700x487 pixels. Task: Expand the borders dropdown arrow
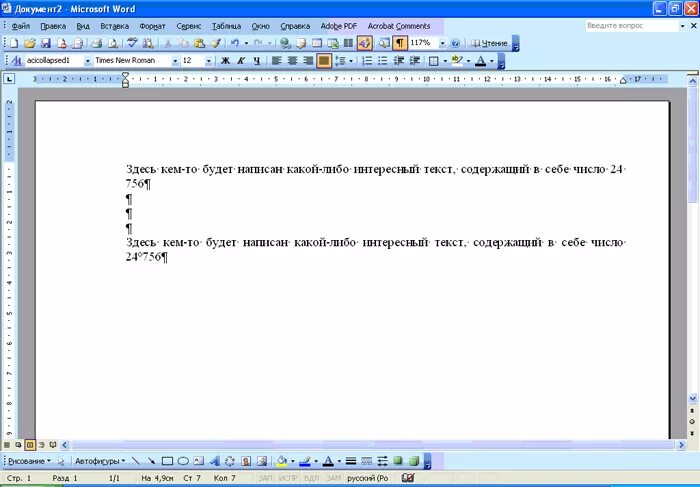click(445, 61)
